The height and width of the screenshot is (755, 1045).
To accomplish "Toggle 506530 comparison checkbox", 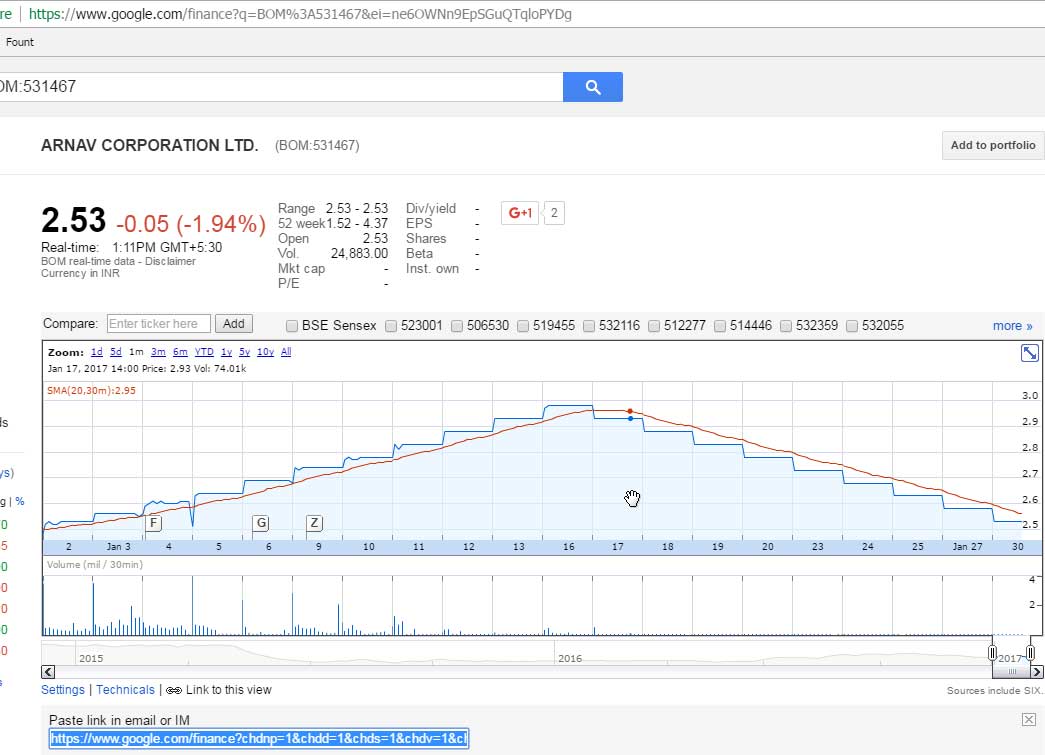I will point(457,326).
